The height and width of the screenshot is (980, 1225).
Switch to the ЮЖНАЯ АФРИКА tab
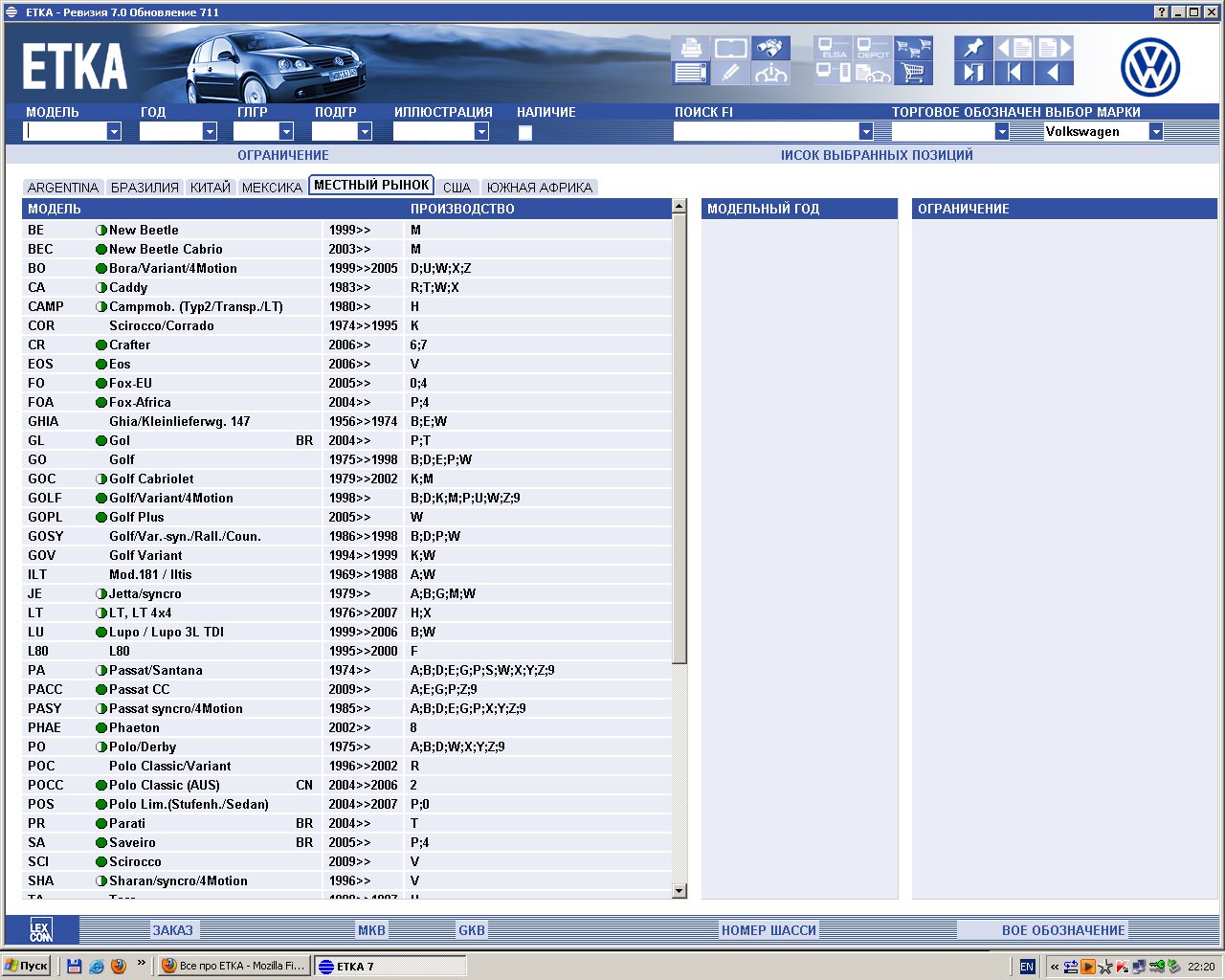(x=540, y=188)
